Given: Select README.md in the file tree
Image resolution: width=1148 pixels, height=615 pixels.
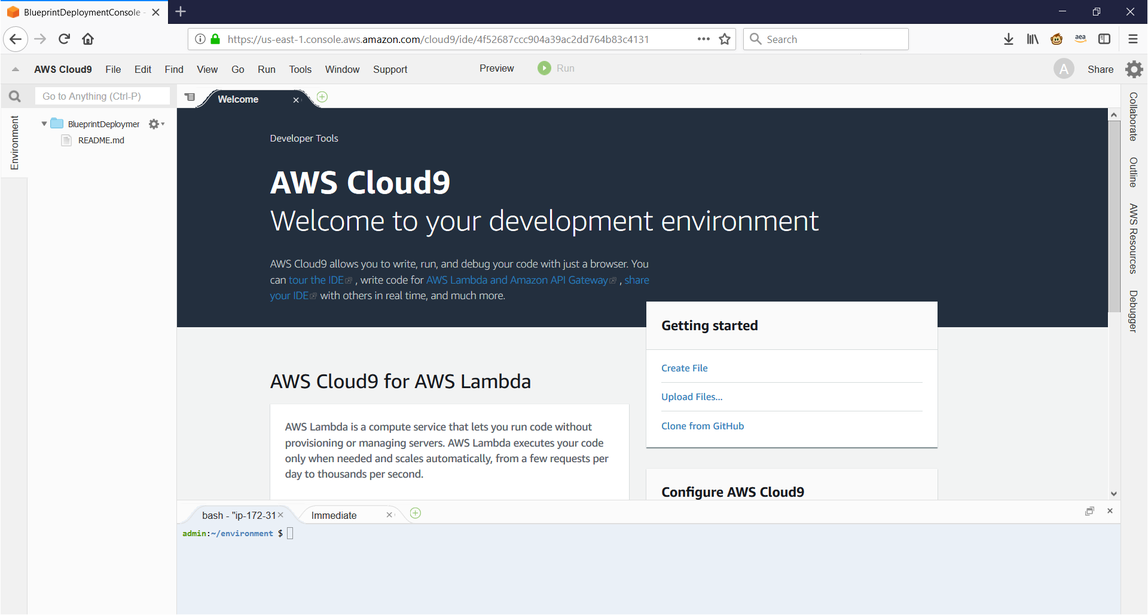Looking at the screenshot, I should click(101, 141).
